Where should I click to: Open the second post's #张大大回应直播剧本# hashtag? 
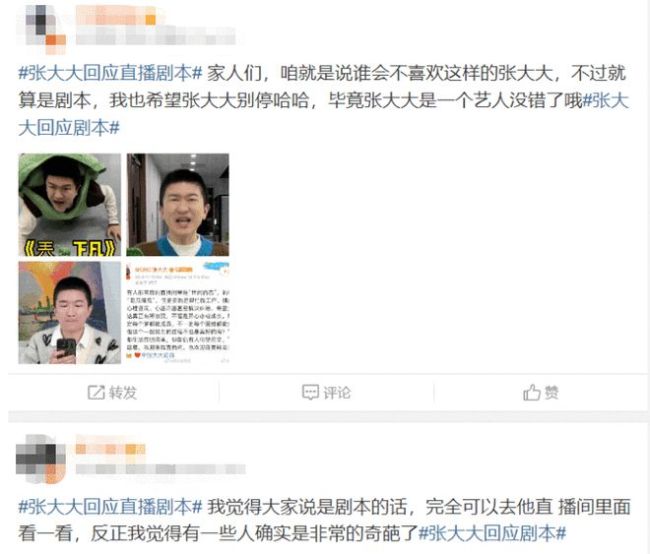(110, 507)
